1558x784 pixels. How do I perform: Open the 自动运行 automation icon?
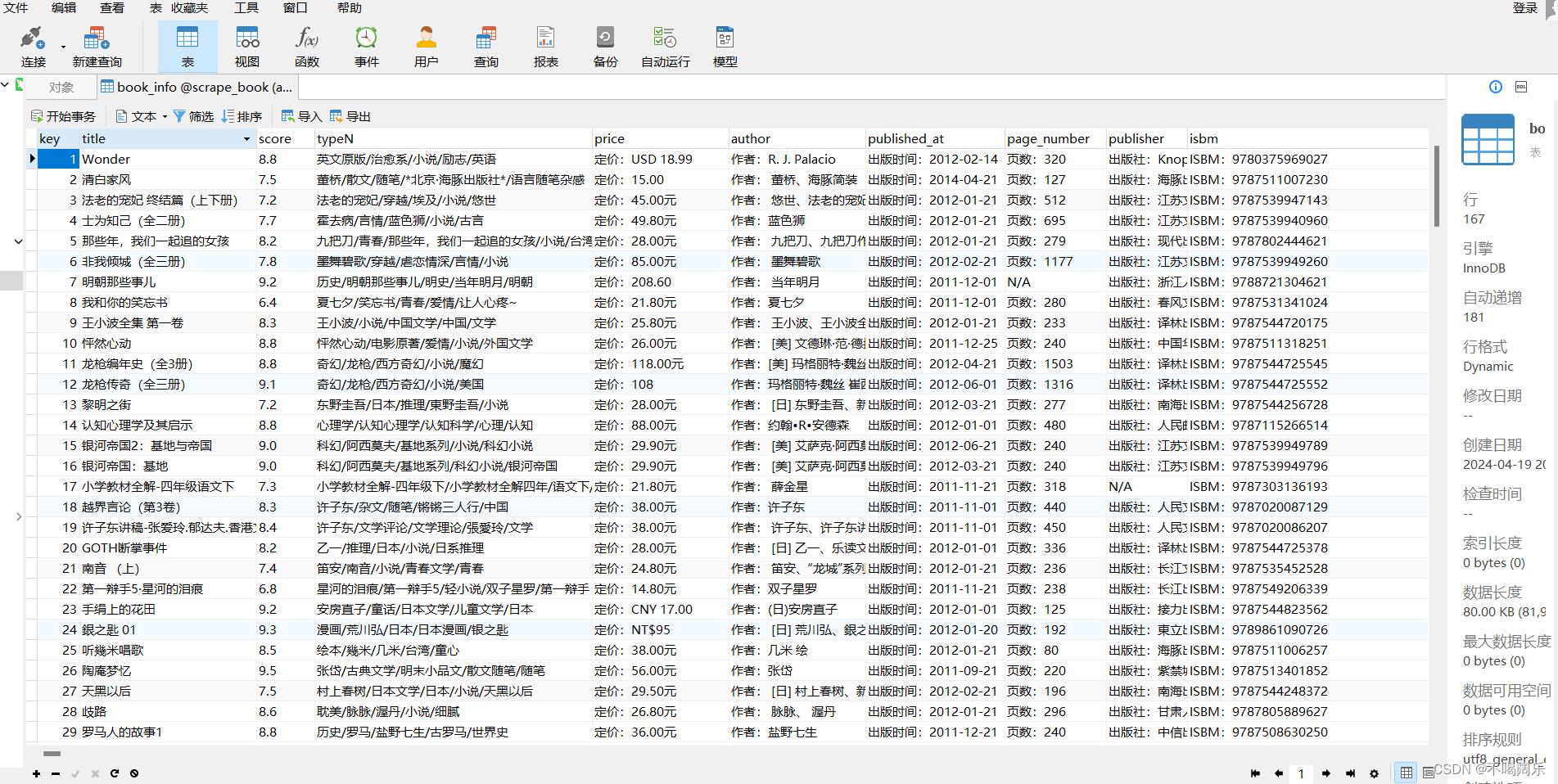666,47
